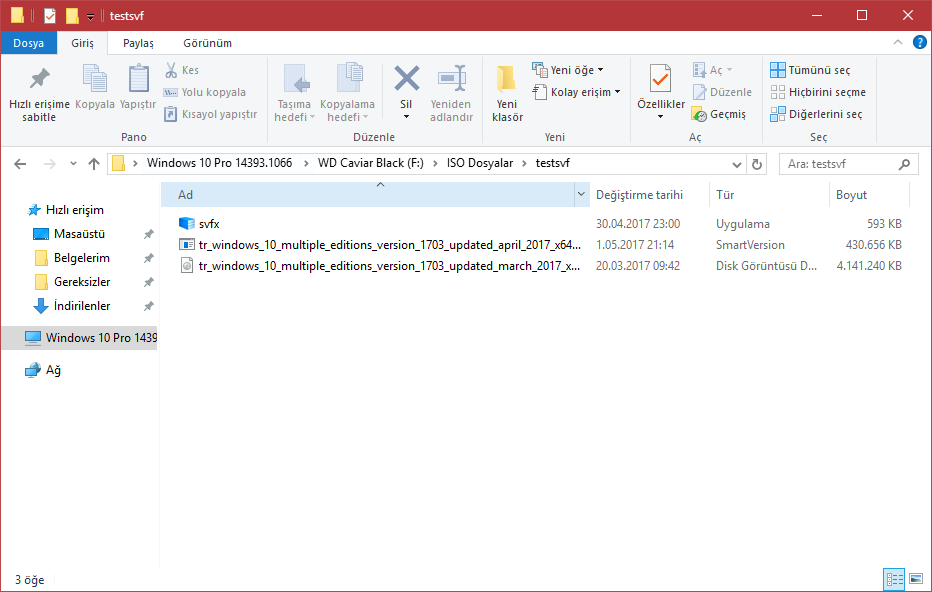The width and height of the screenshot is (932, 592).
Task: Refresh the folder view
Action: (757, 164)
